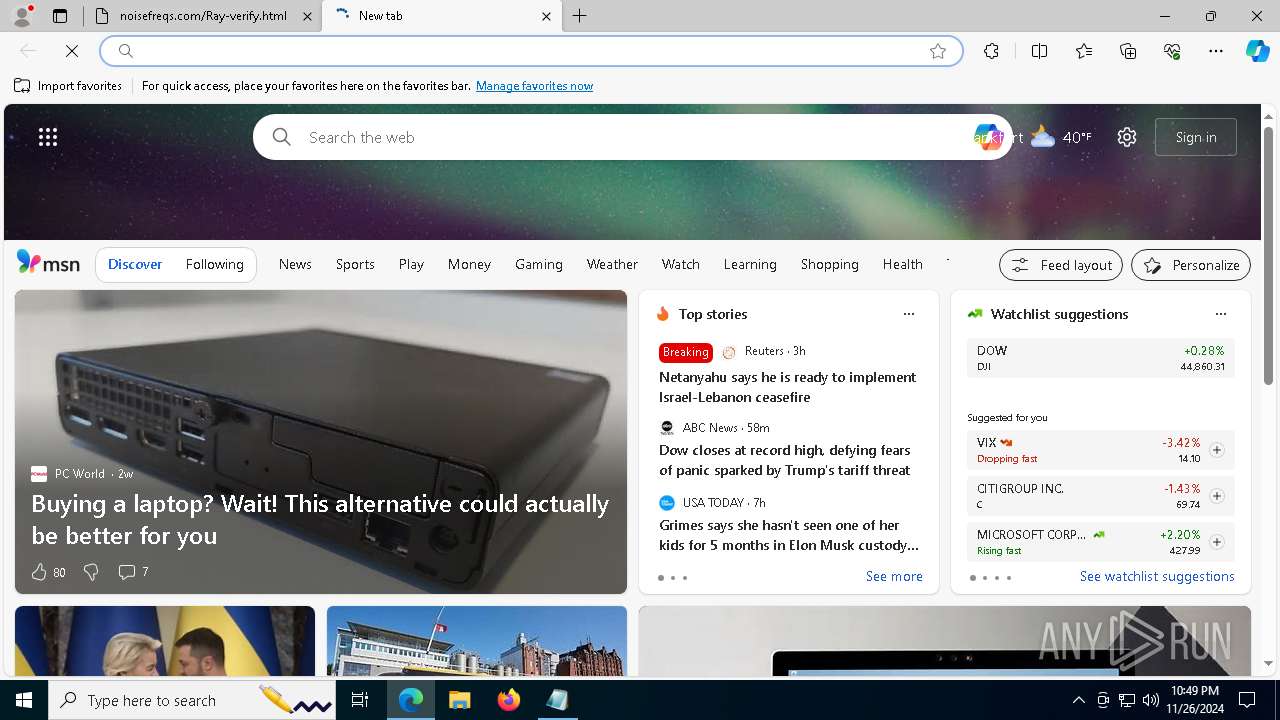This screenshot has width=1280, height=720.
Task: Select the Following feed tab
Action: [x=214, y=264]
